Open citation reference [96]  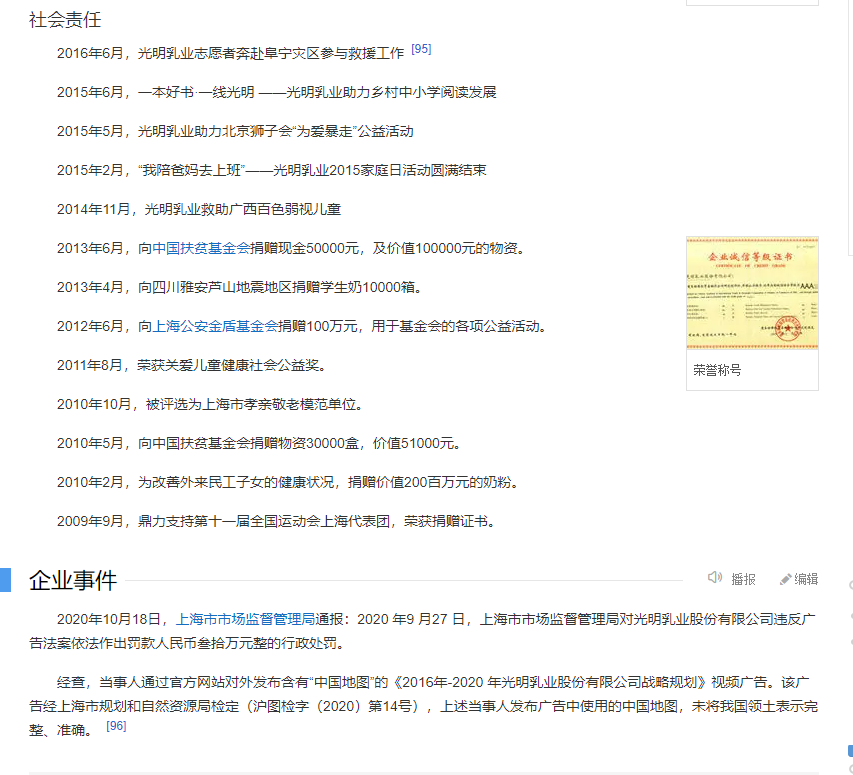[116, 726]
